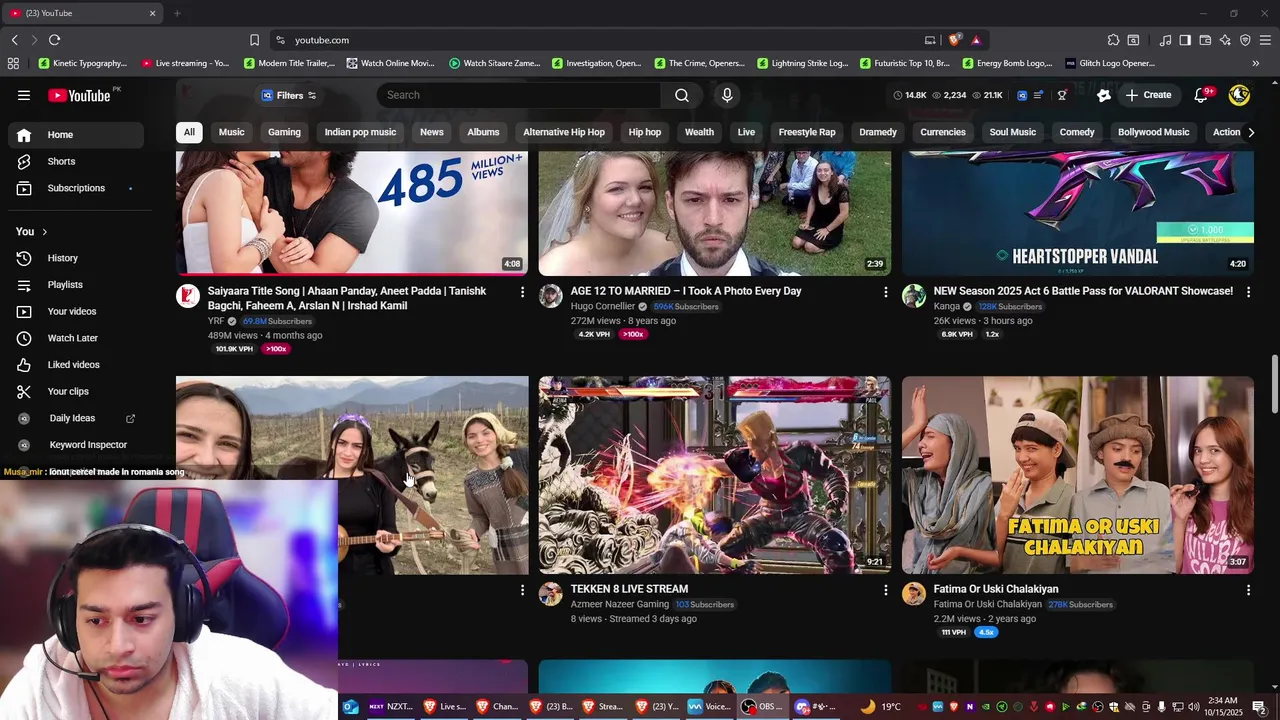Open Brave Leo AI sparkle icon
Image resolution: width=1280 pixels, height=720 pixels.
(1225, 40)
